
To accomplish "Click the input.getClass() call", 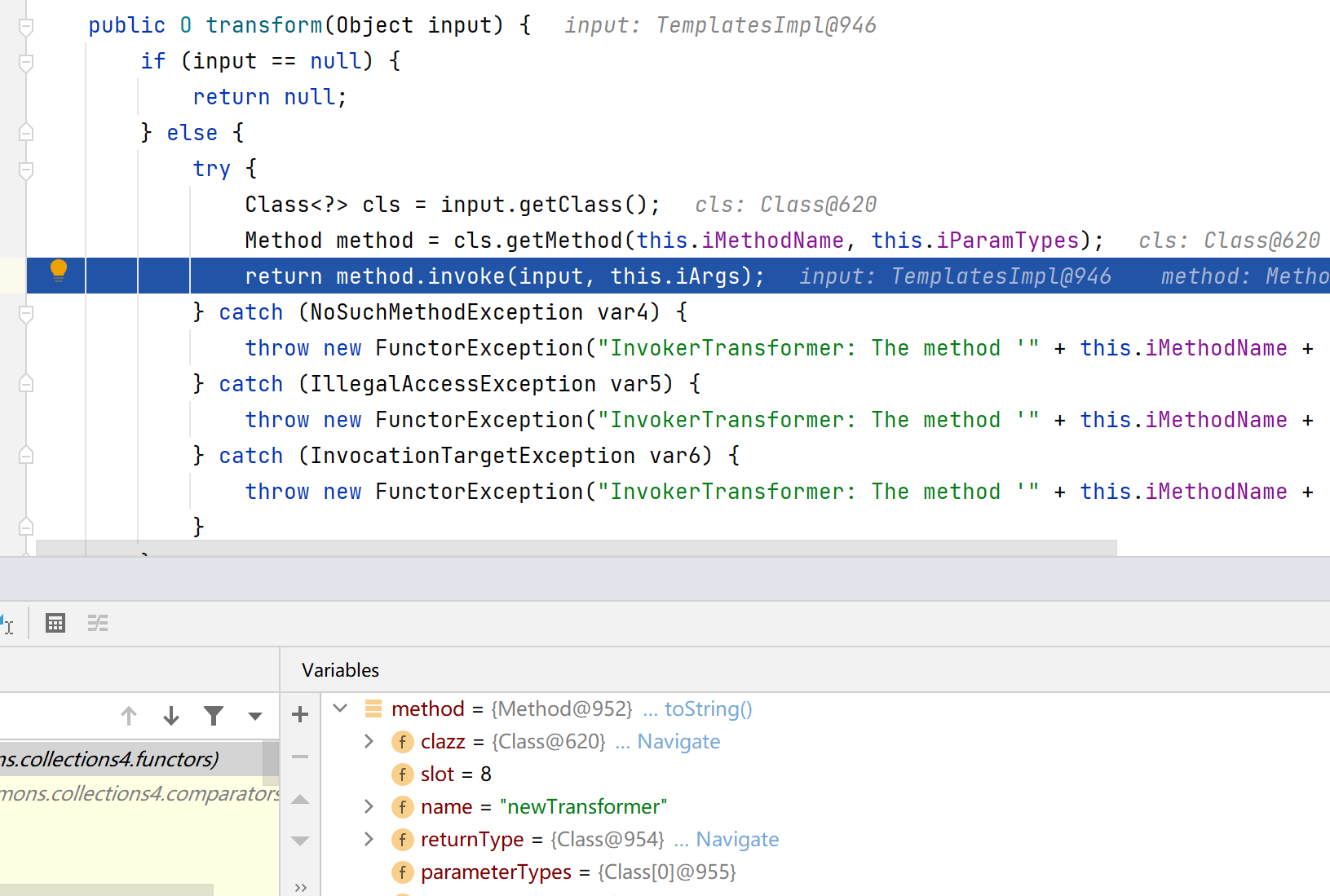I will click(544, 205).
